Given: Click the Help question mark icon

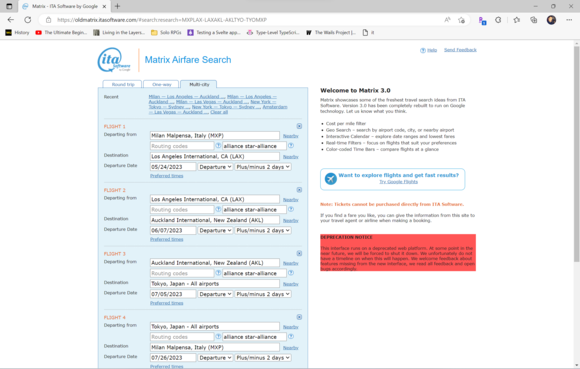Looking at the screenshot, I should 422,50.
